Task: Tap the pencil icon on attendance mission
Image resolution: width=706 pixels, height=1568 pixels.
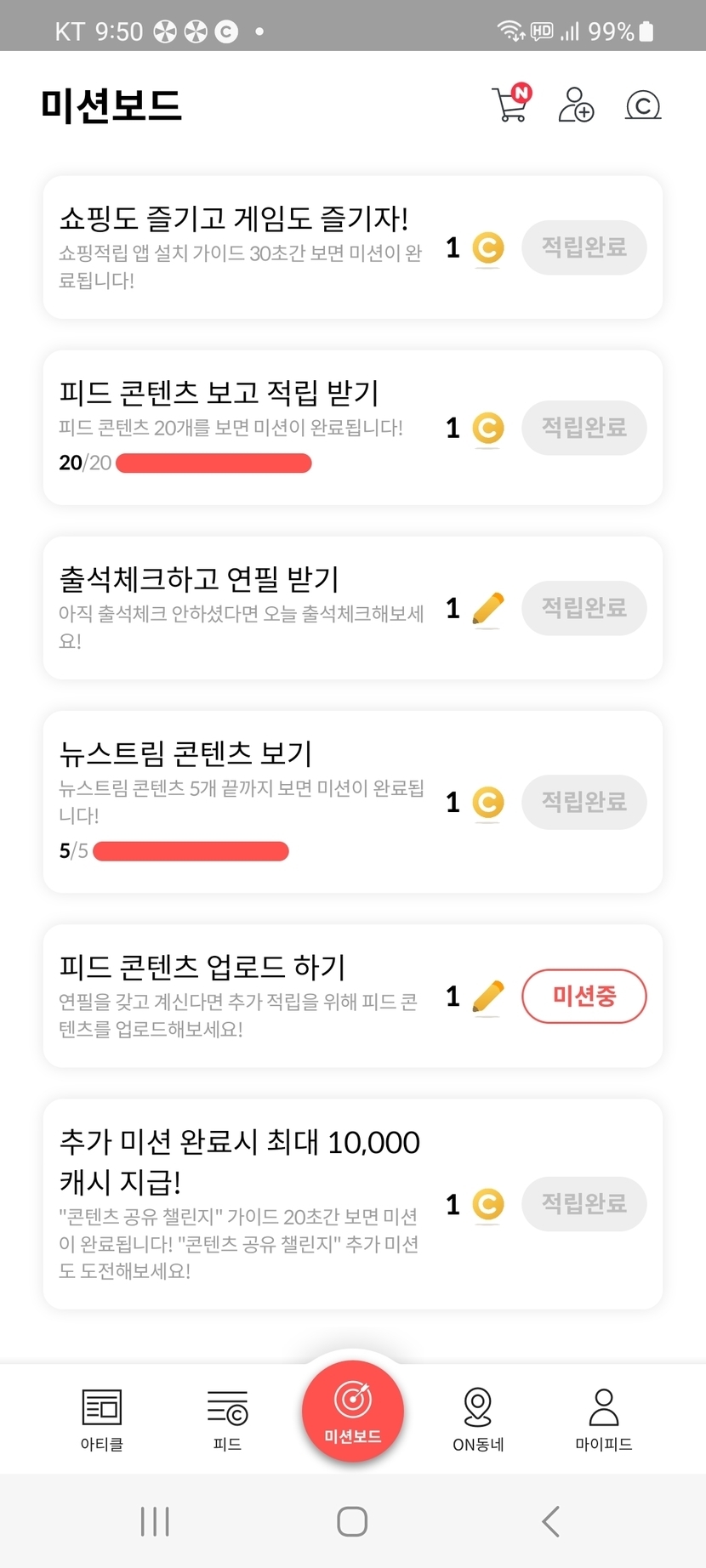Action: click(488, 609)
